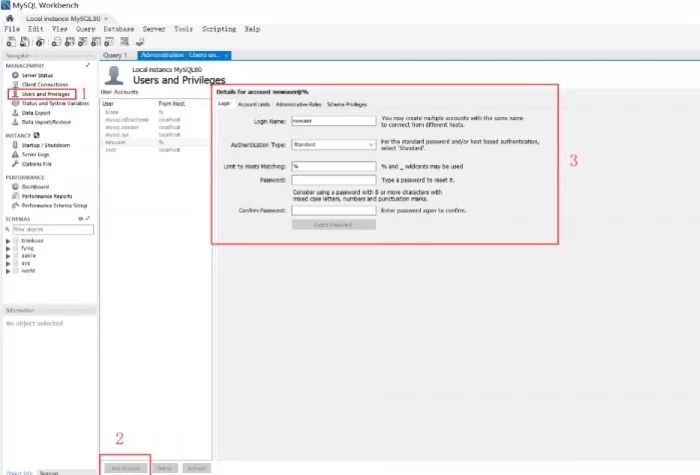Switch to the Account Limits tab
This screenshot has height=475, width=700.
click(x=254, y=104)
